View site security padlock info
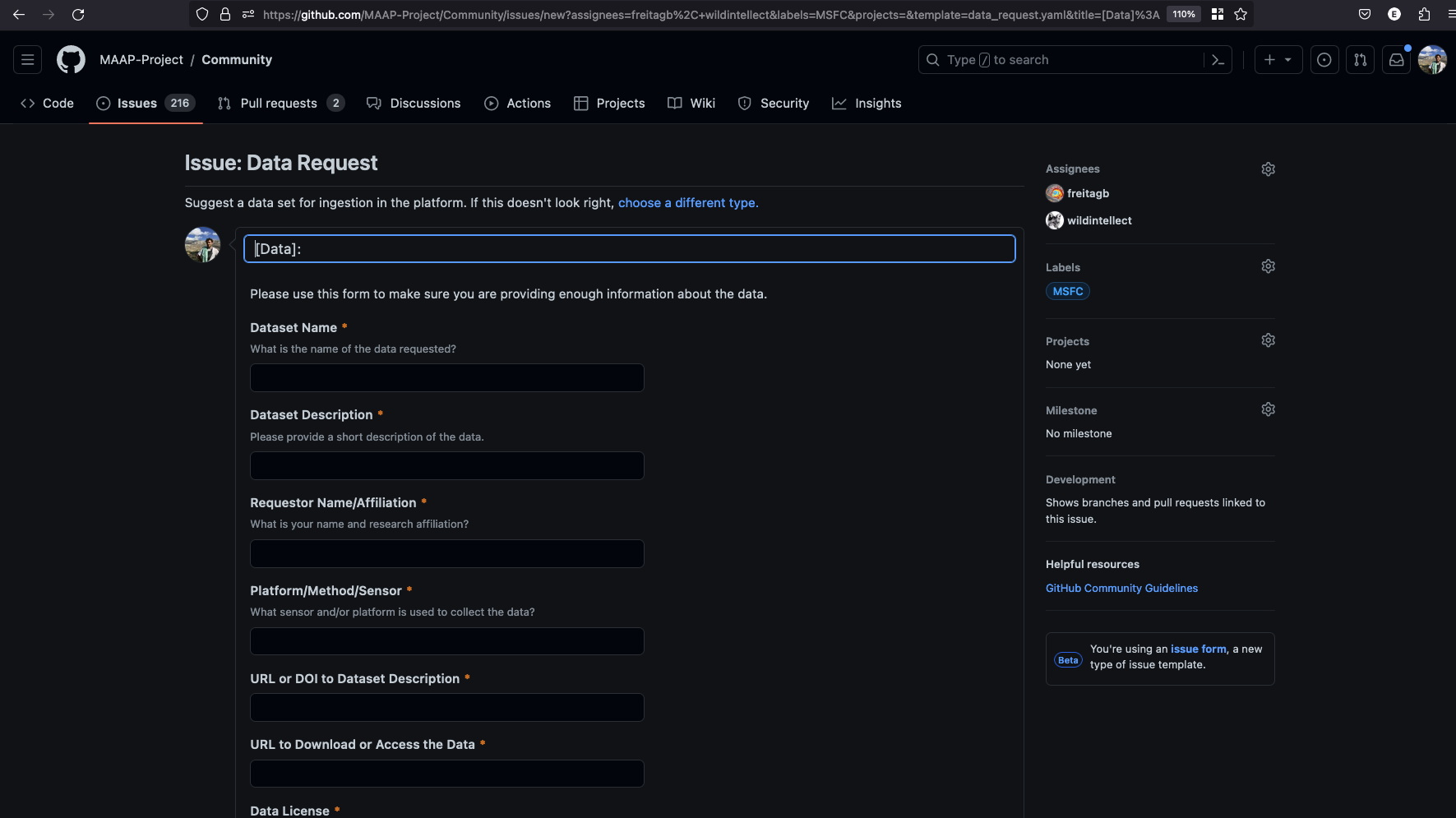This screenshot has width=1456, height=818. (x=225, y=14)
